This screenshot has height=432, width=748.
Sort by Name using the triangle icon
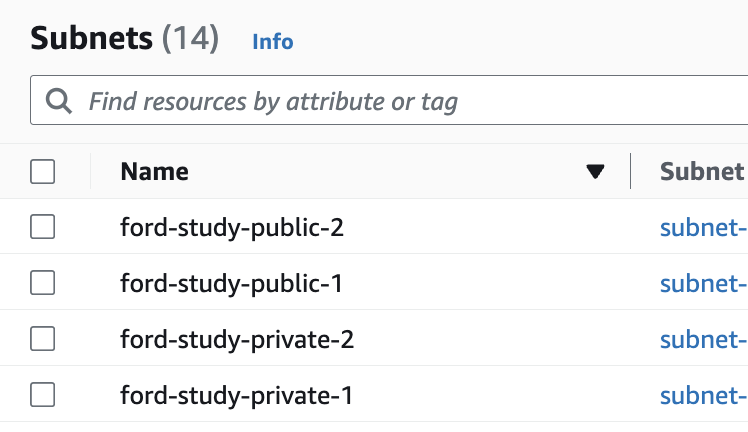(595, 172)
